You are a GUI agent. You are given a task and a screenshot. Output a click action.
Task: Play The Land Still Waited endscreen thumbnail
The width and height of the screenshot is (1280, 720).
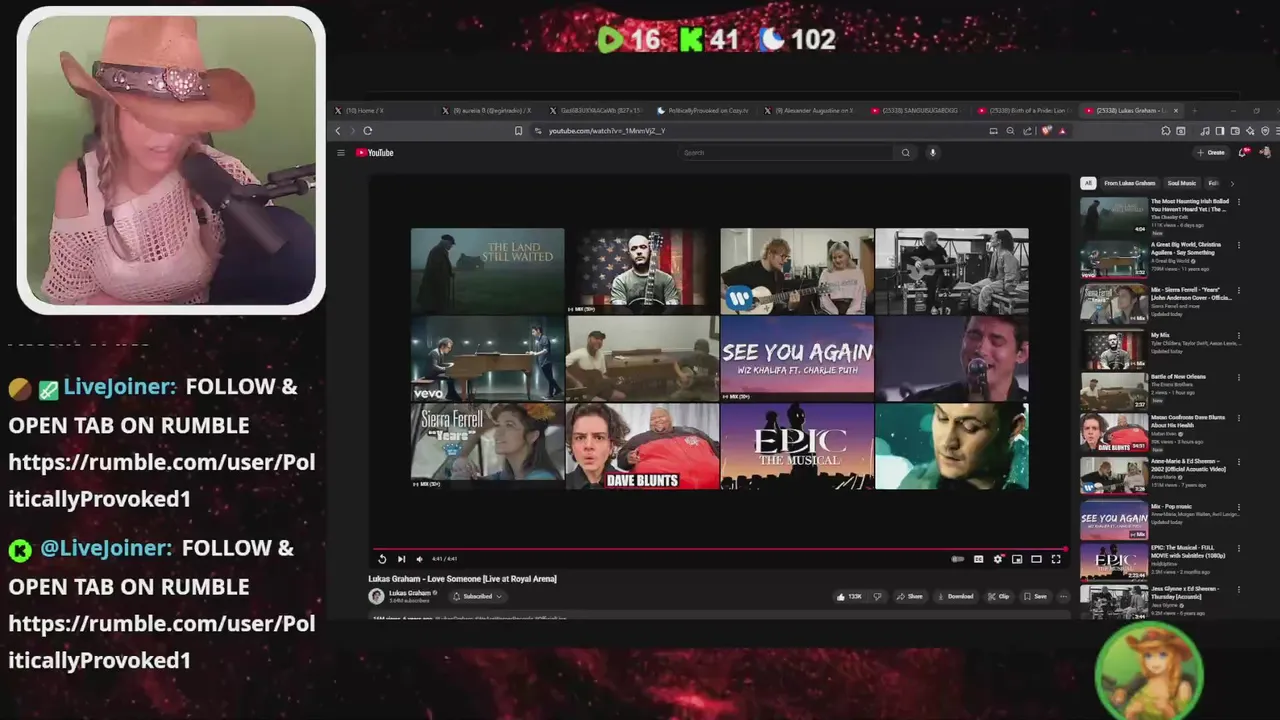[x=487, y=271]
